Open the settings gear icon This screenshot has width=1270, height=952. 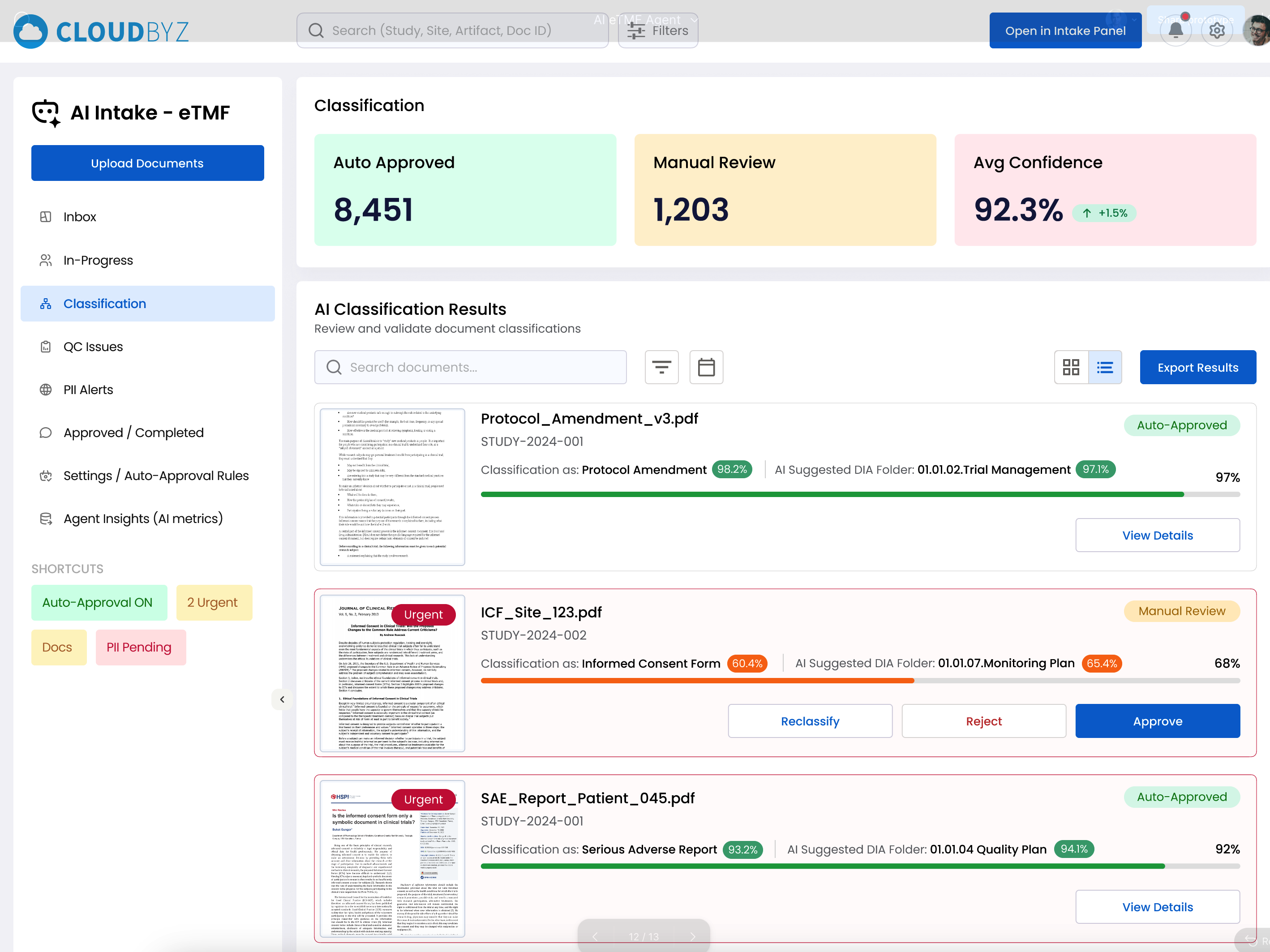[1217, 30]
